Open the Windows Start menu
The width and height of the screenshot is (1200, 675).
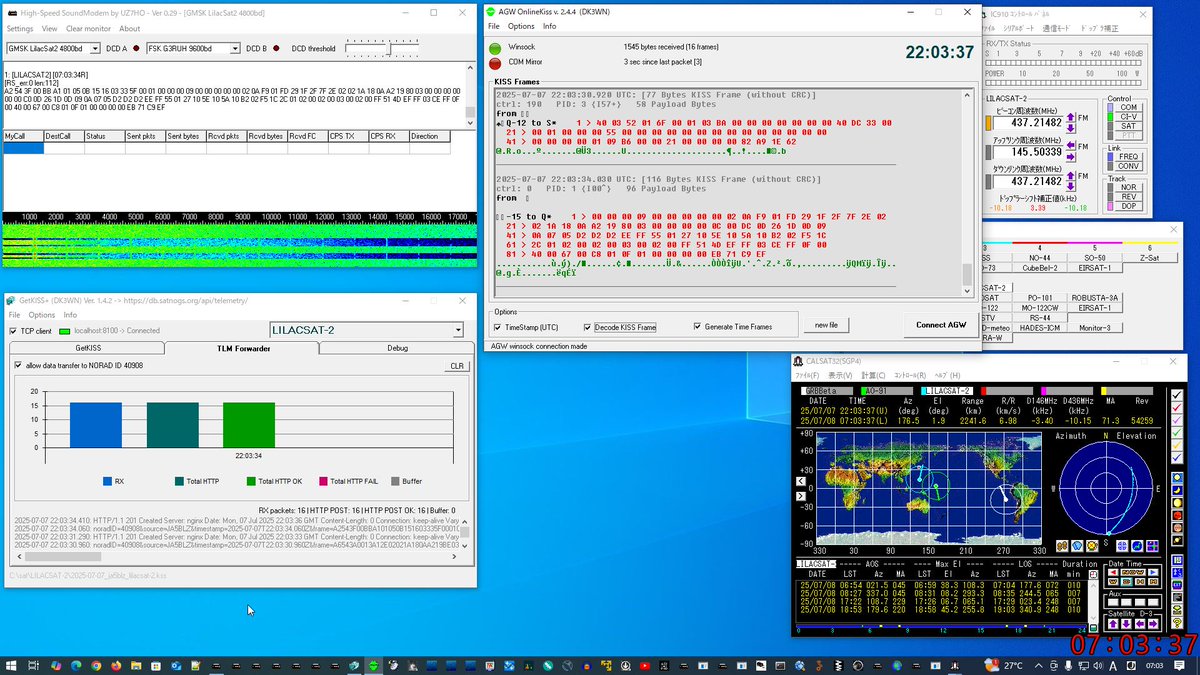point(11,665)
